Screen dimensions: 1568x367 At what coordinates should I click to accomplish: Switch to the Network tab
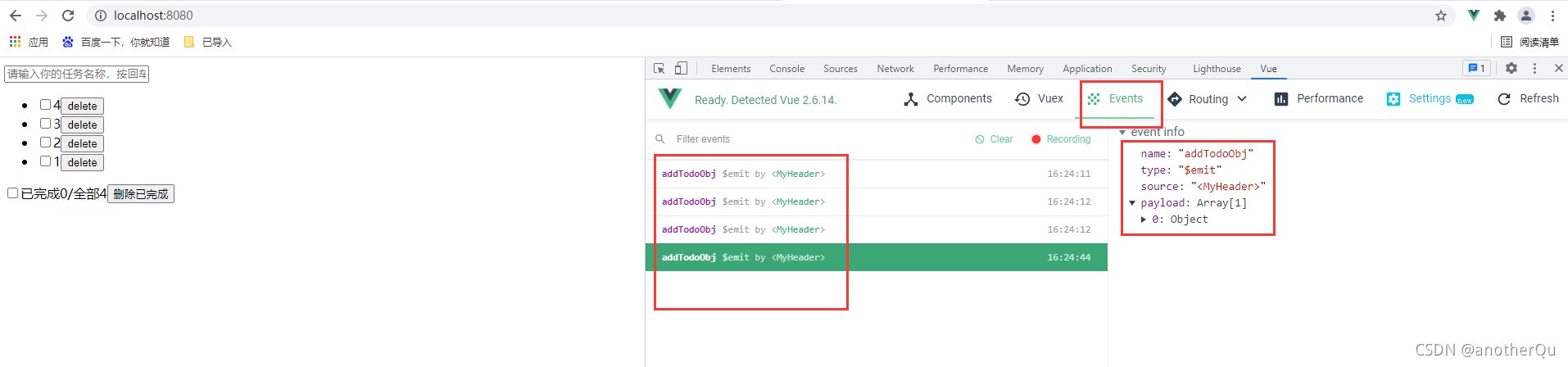coord(895,69)
